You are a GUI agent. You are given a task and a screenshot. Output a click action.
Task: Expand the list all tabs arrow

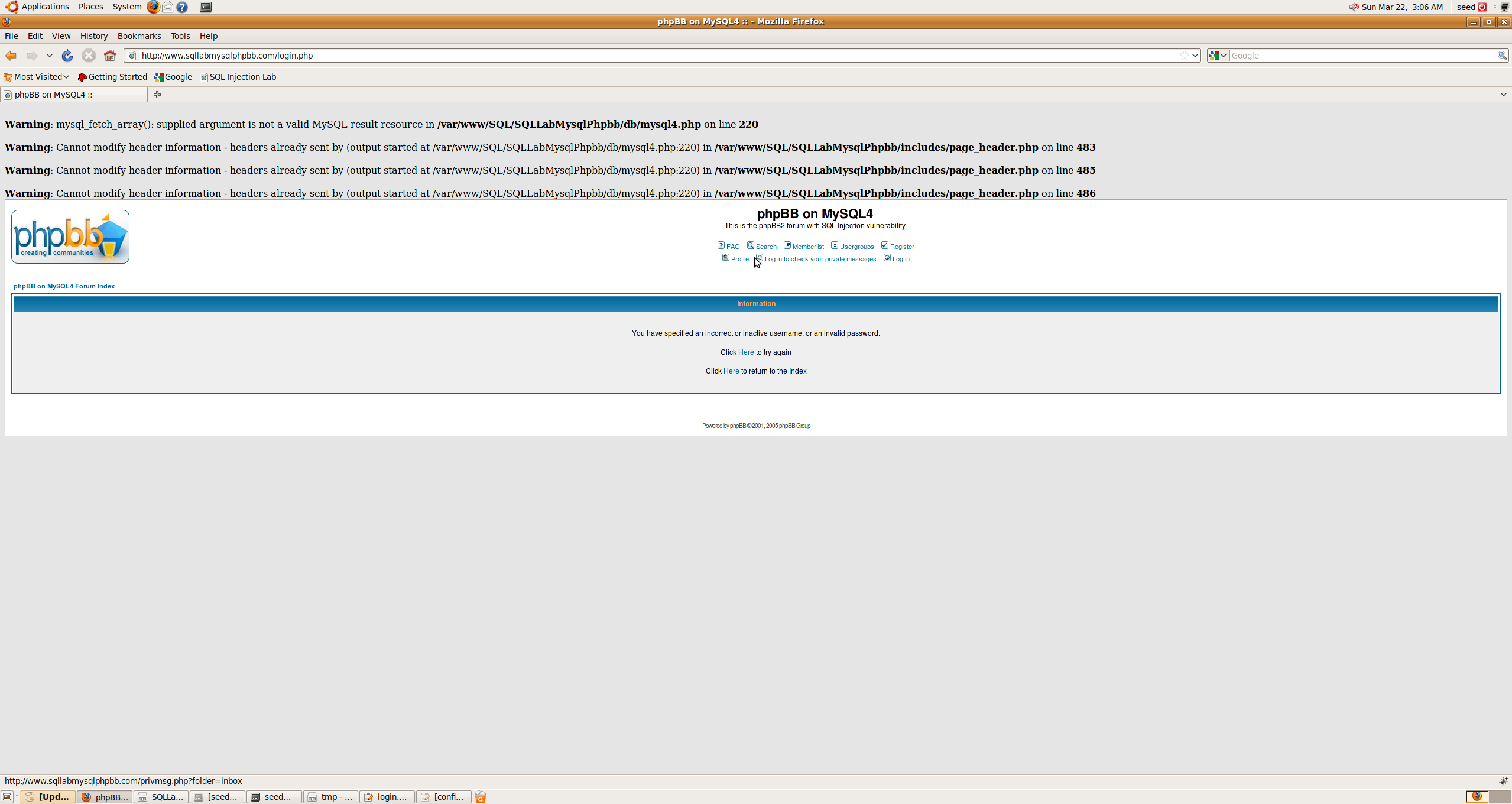[x=1503, y=95]
